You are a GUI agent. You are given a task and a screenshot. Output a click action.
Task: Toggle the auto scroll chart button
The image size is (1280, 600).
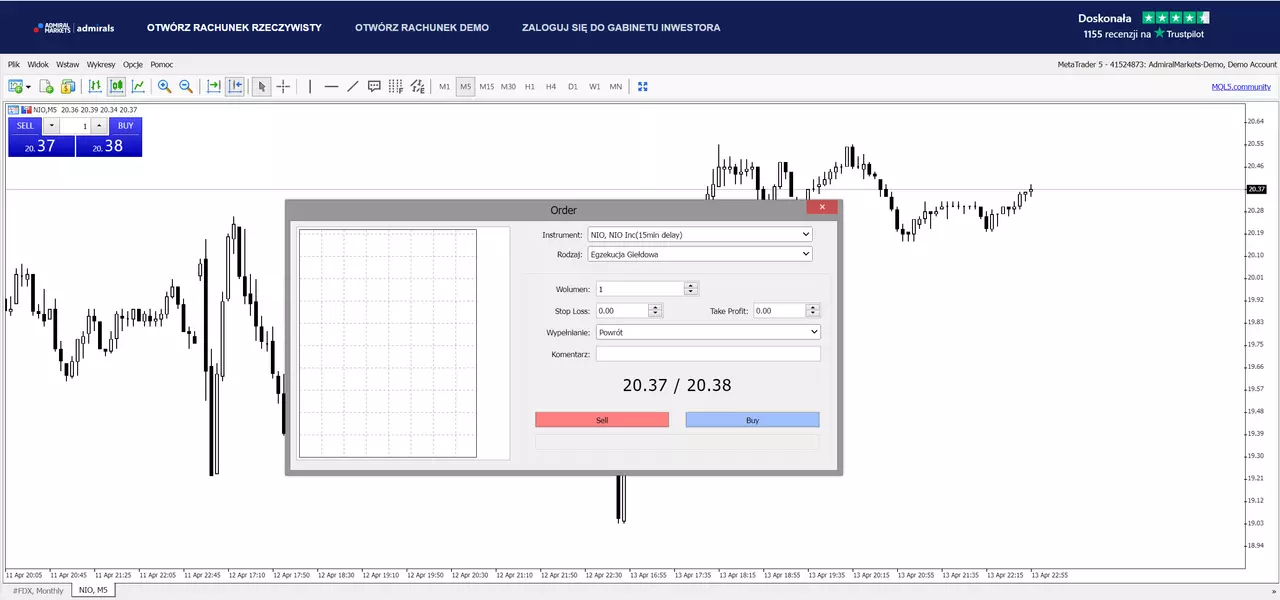213,87
